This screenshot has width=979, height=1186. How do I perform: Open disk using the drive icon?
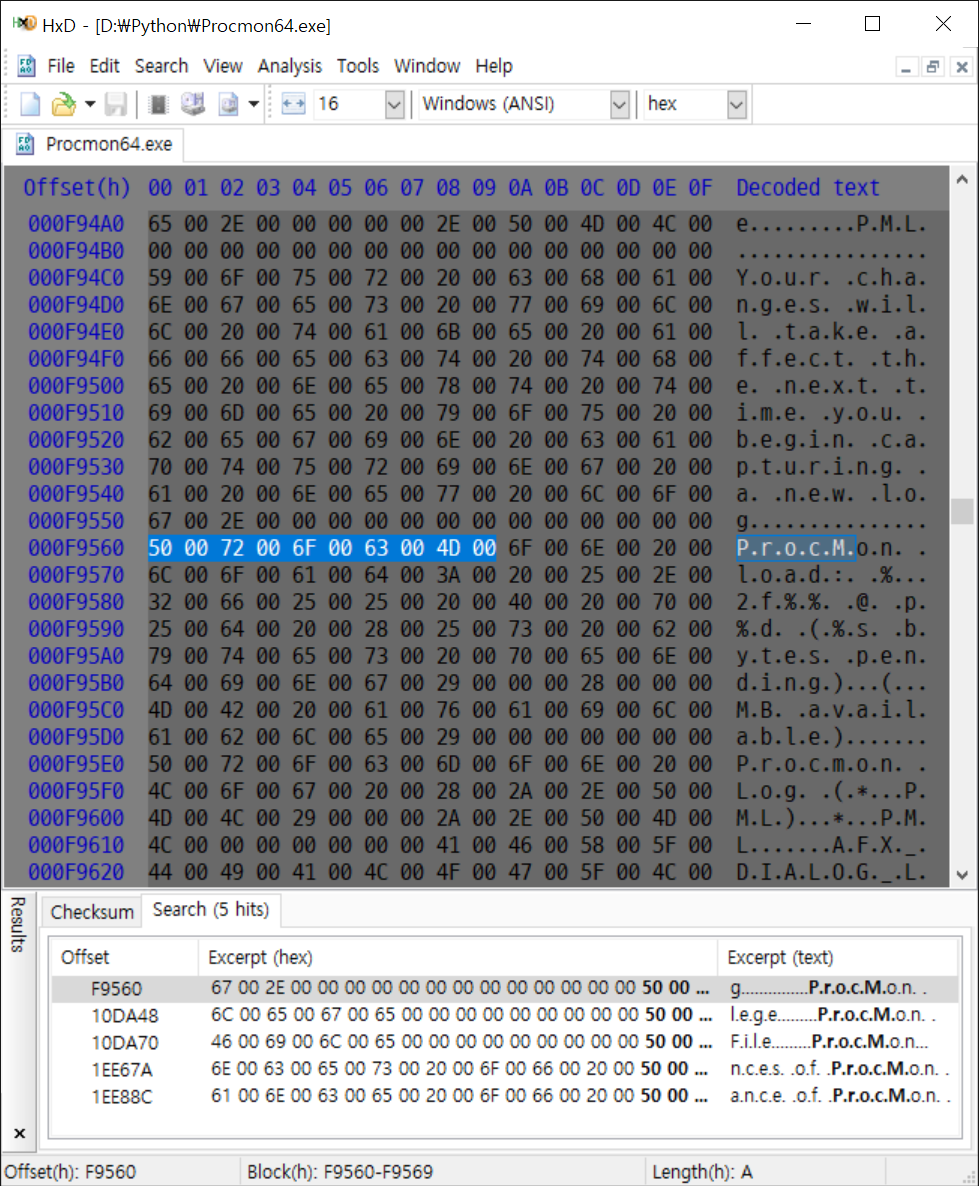click(x=193, y=104)
